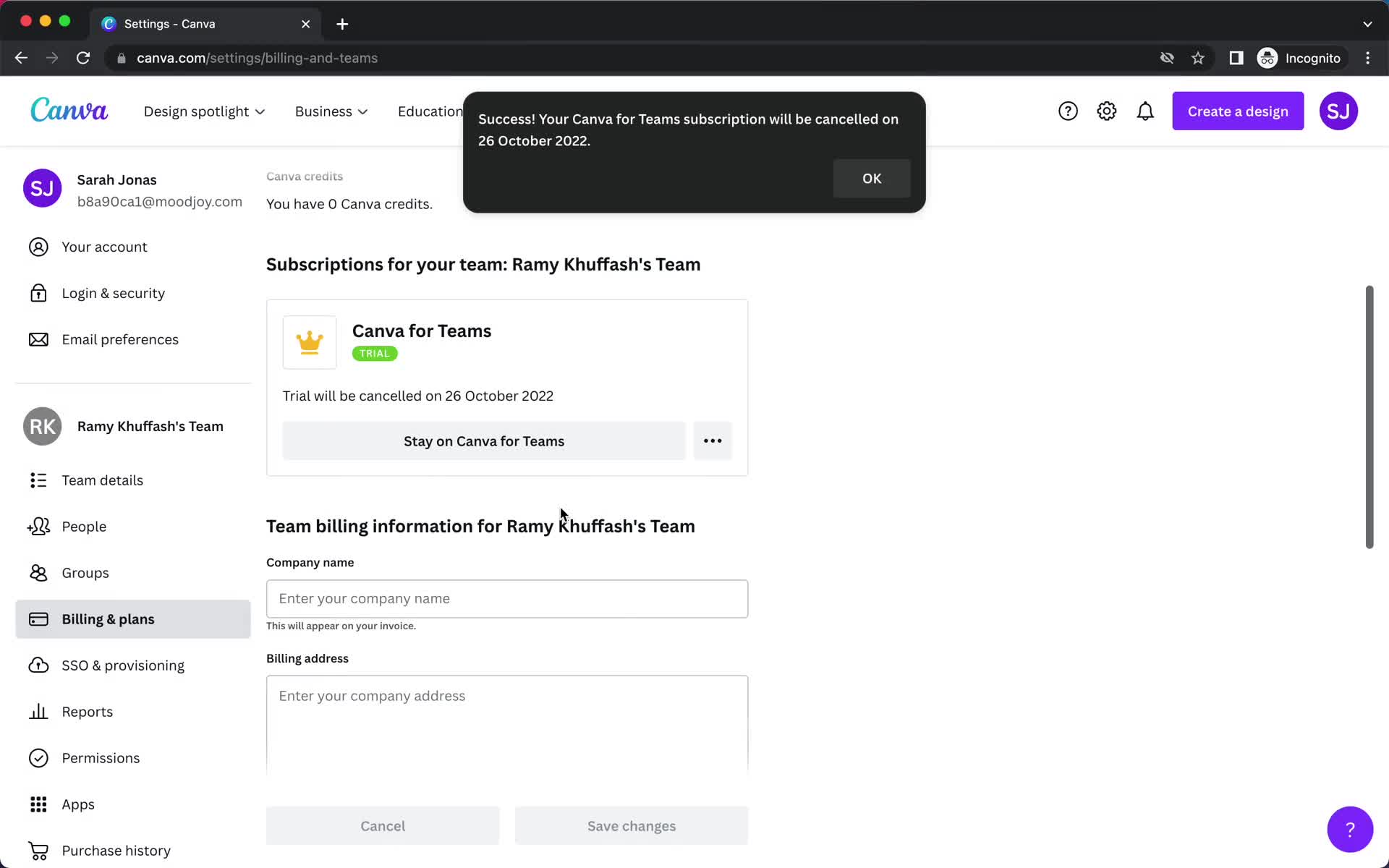Click the email b8a90ca1@moodjoy.com

click(x=160, y=202)
